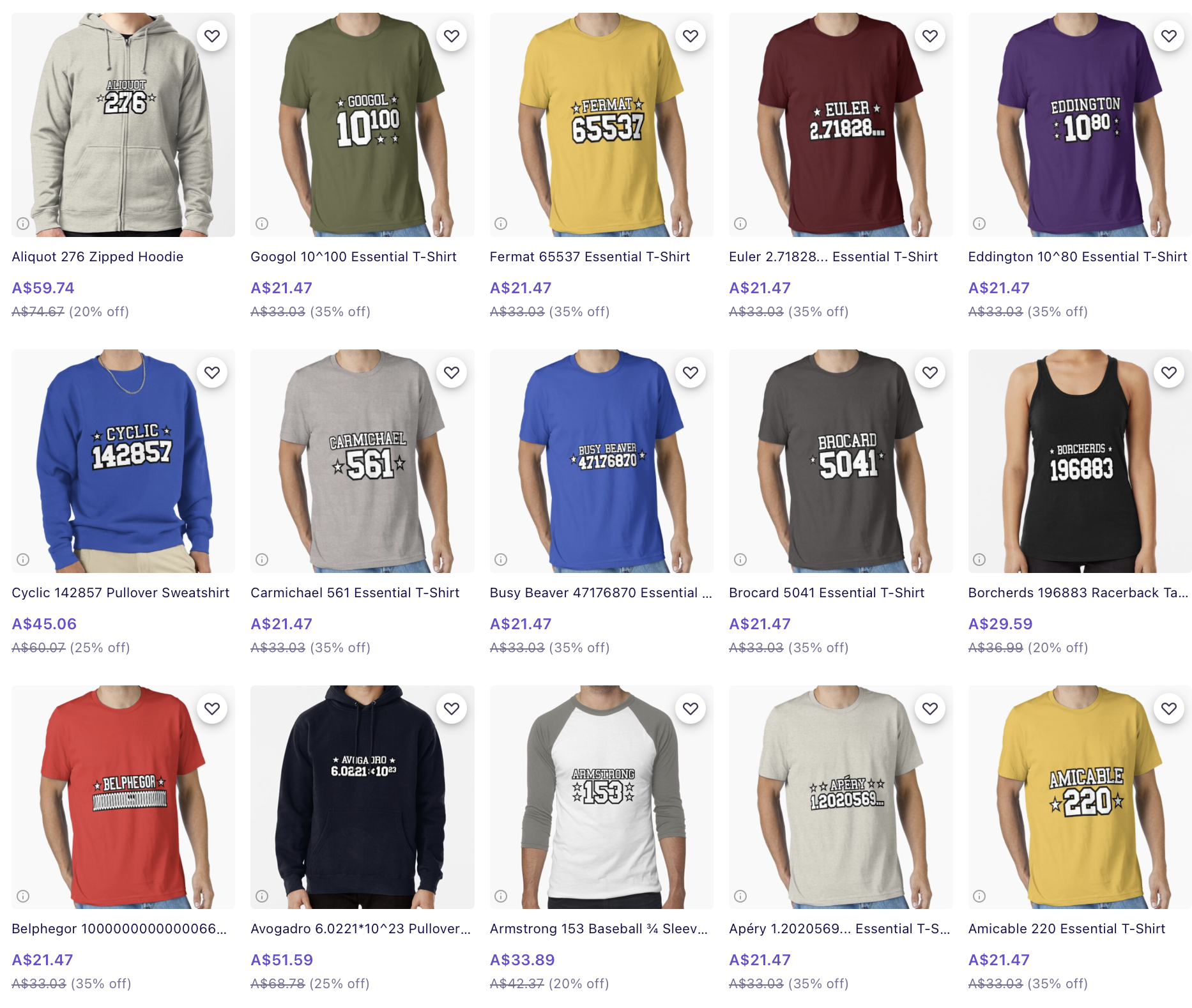Open Apéry 1.2020569 Essential T-Shirt link

[x=839, y=929]
